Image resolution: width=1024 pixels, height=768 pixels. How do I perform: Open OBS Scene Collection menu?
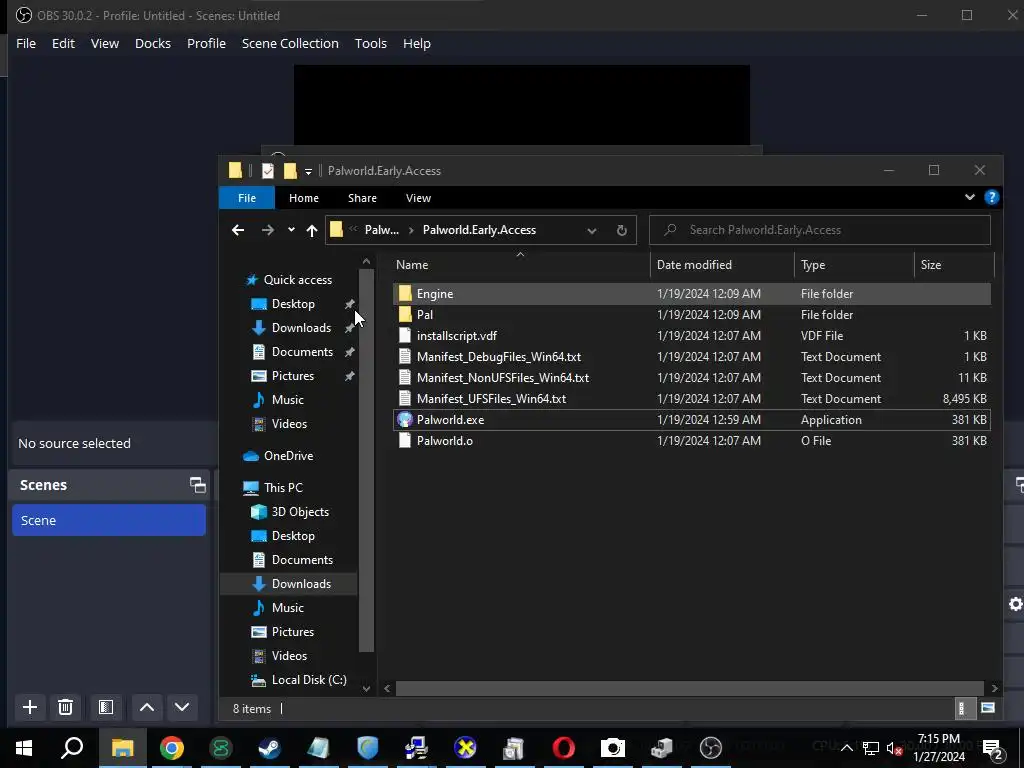pos(290,43)
